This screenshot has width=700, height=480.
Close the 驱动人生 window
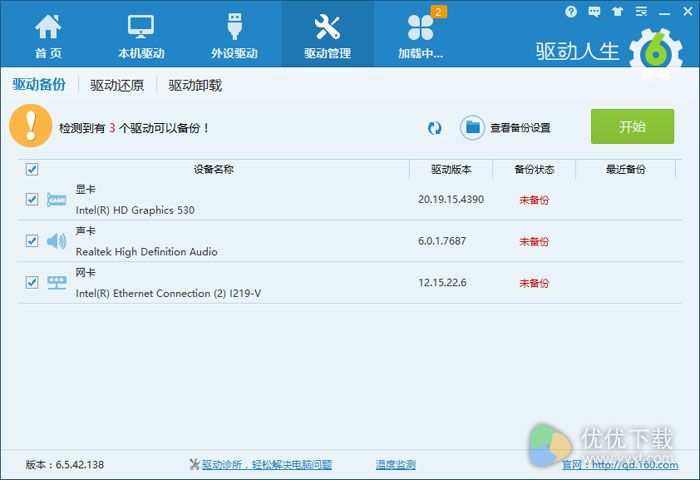tap(688, 12)
